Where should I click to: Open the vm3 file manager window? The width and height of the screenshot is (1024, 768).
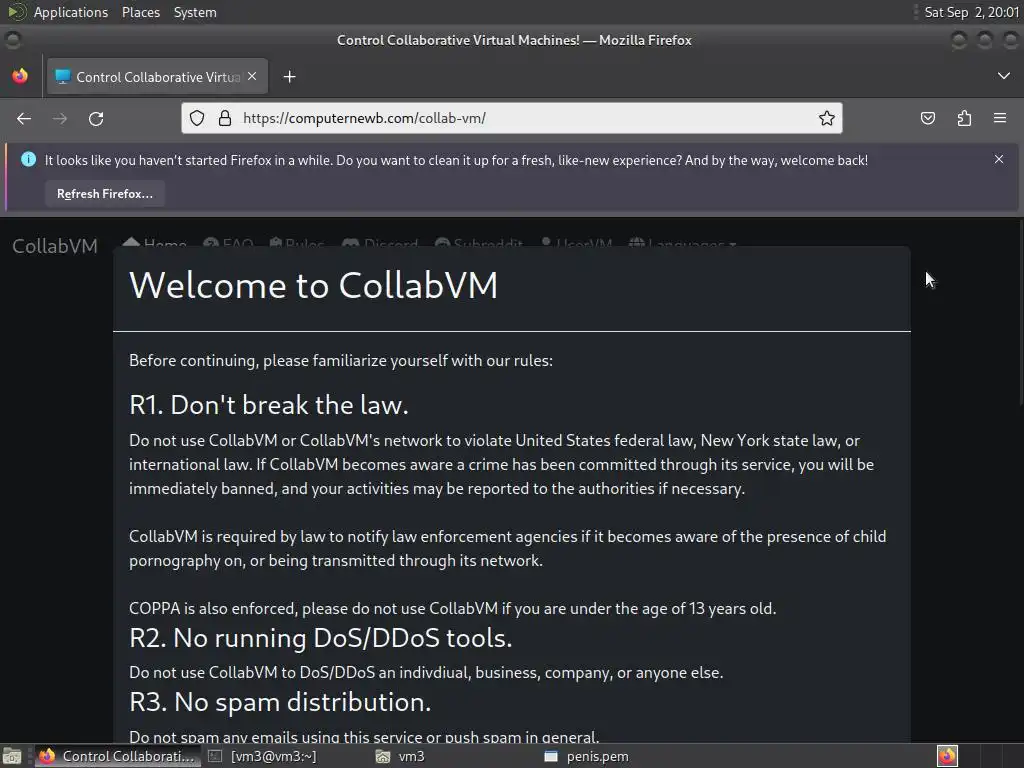(x=401, y=756)
